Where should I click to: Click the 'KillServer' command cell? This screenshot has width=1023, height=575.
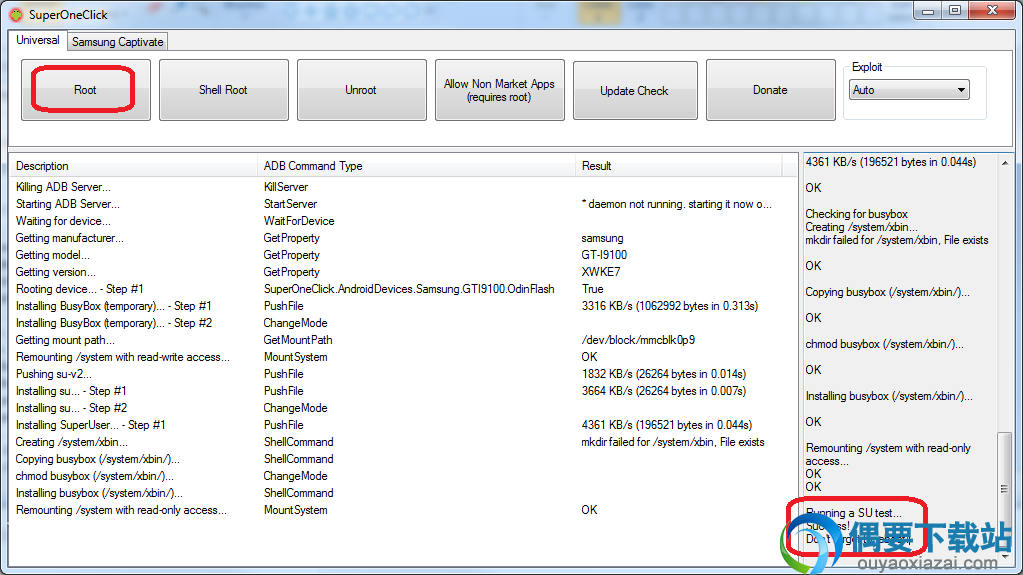pyautogui.click(x=286, y=187)
